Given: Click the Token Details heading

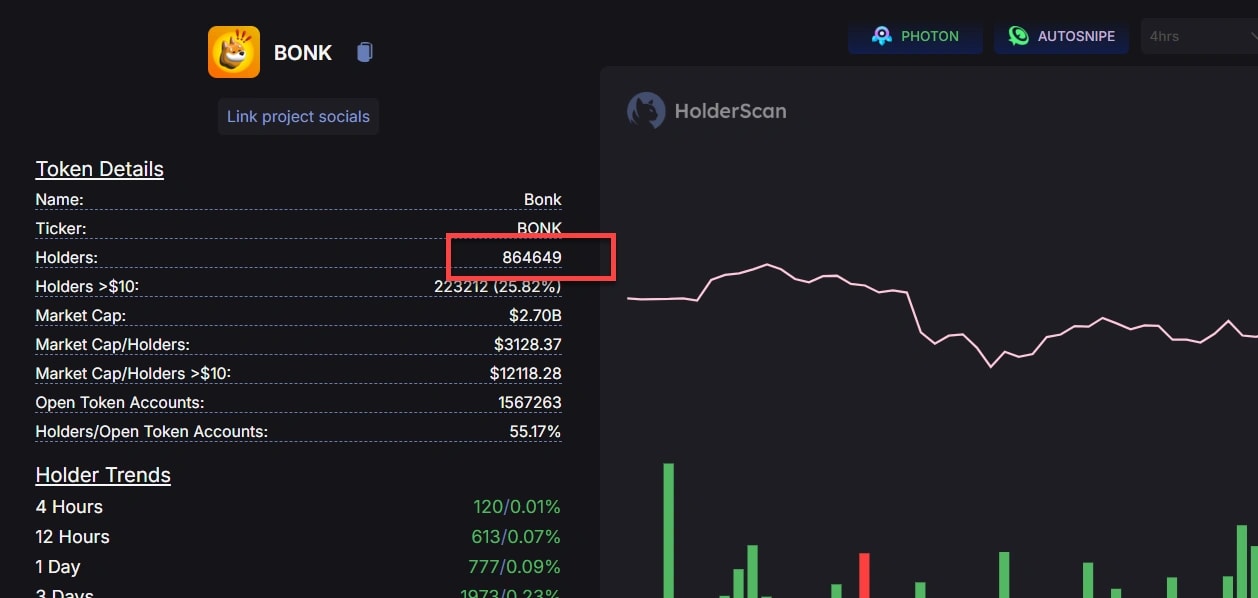Looking at the screenshot, I should tap(100, 169).
